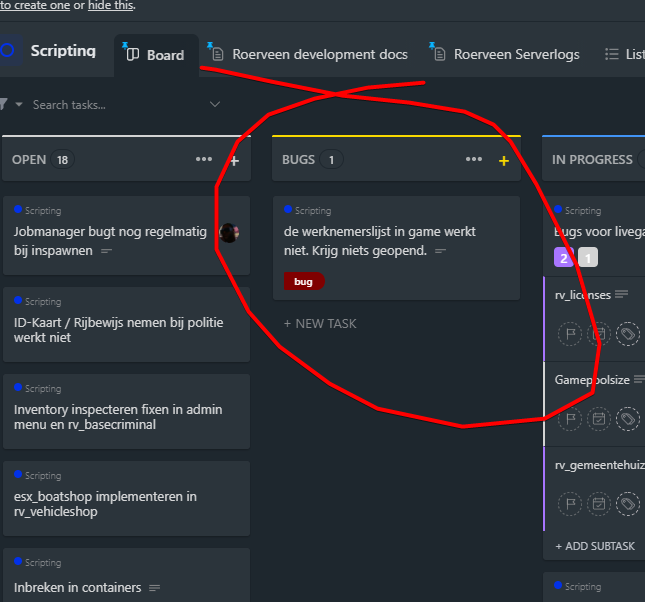Open the BUGS column ellipsis options

click(474, 160)
